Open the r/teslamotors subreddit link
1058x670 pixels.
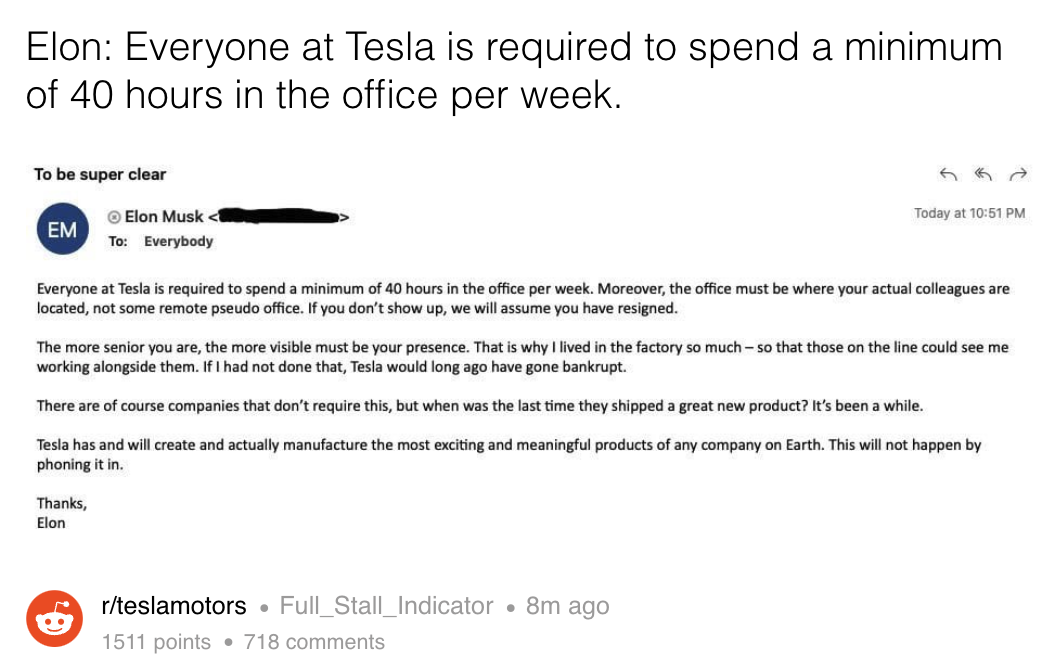coord(174,606)
